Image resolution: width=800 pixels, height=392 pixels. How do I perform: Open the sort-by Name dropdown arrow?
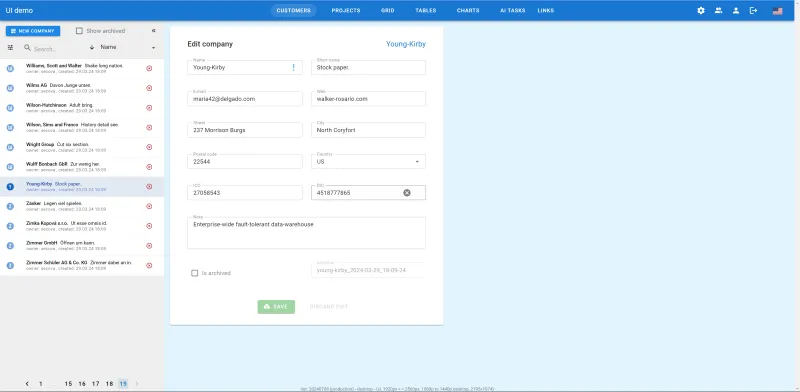153,48
